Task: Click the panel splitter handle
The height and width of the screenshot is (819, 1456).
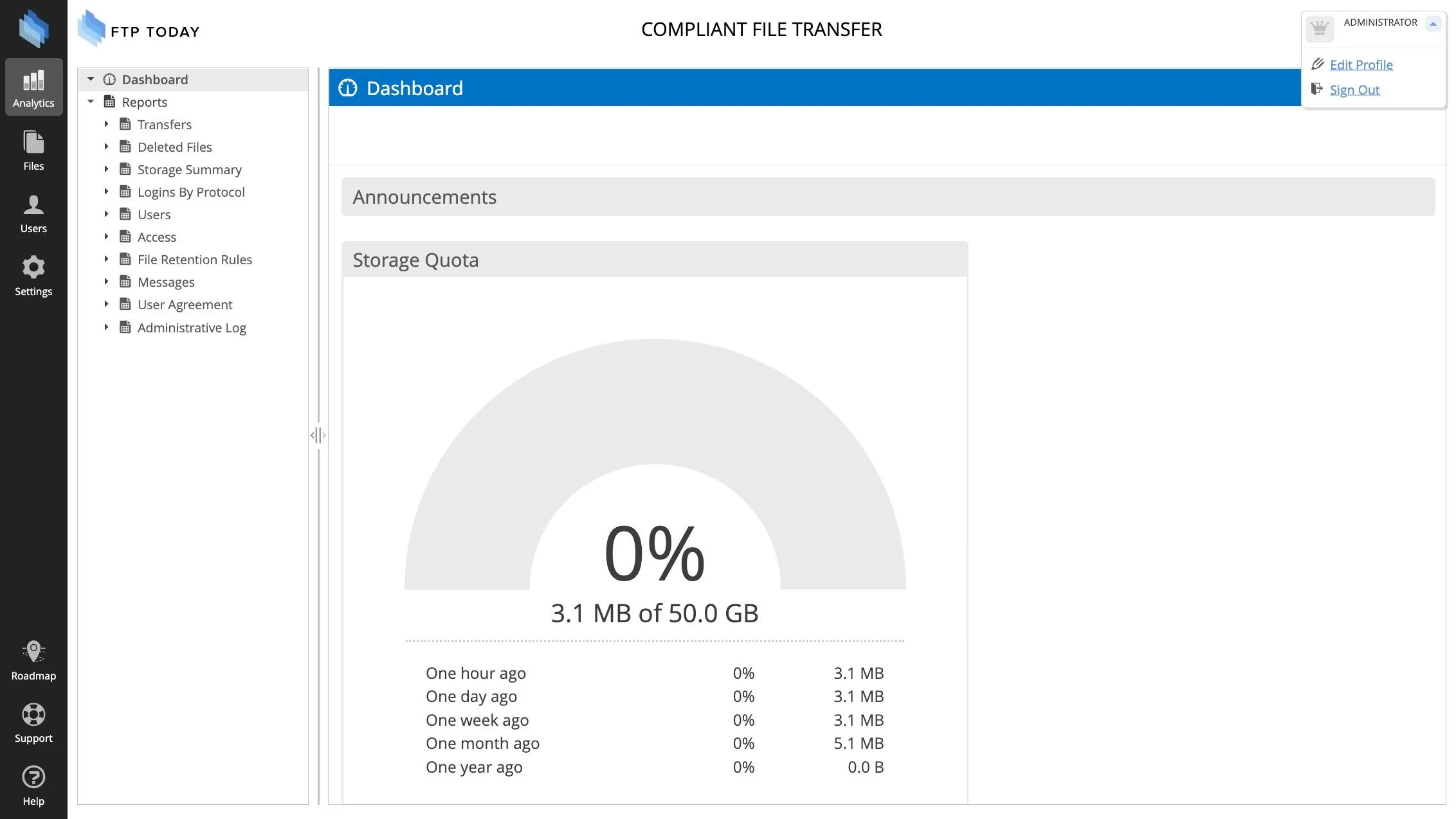Action: pyautogui.click(x=318, y=435)
